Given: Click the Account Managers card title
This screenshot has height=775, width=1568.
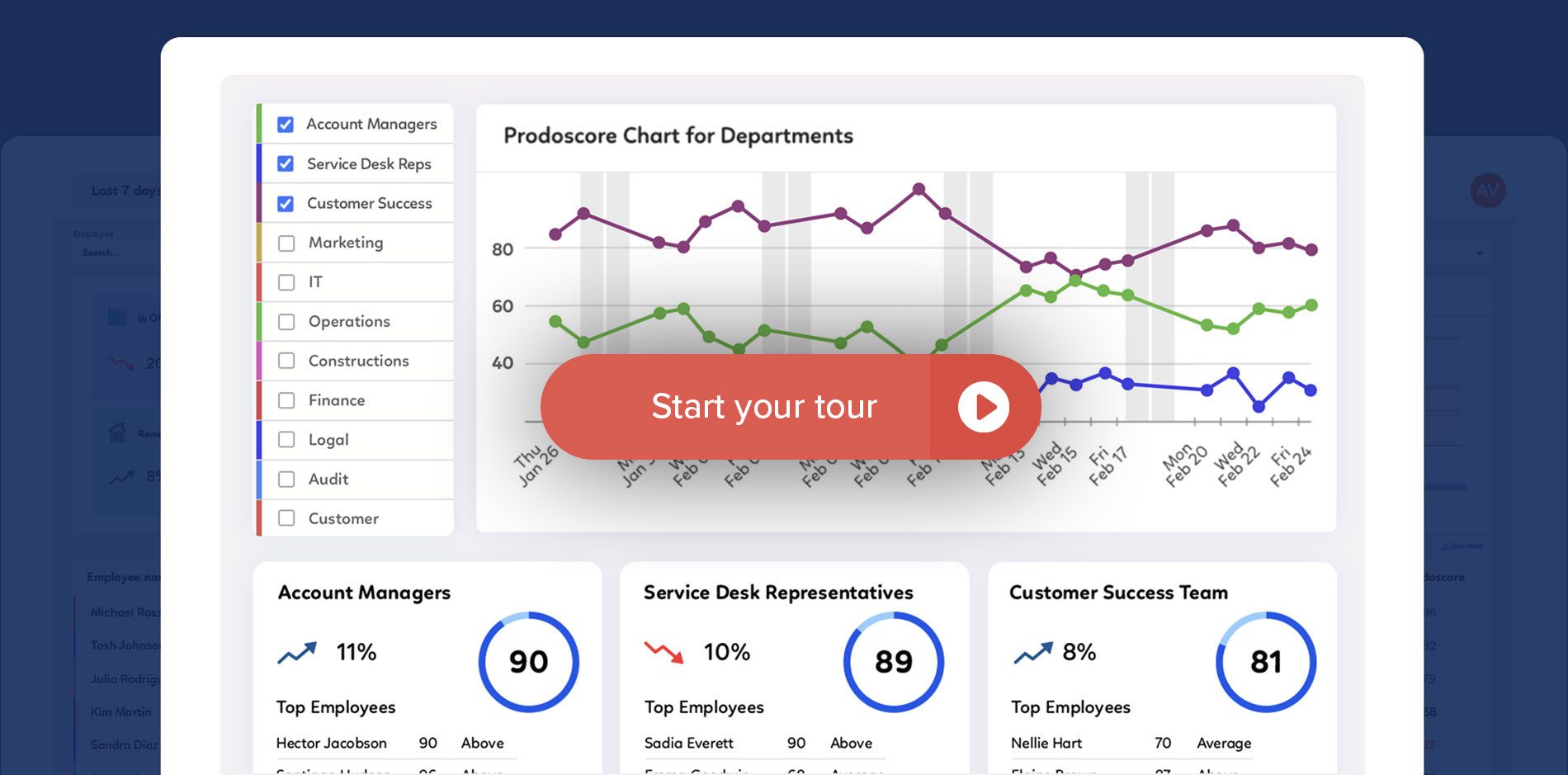Looking at the screenshot, I should click(x=364, y=593).
